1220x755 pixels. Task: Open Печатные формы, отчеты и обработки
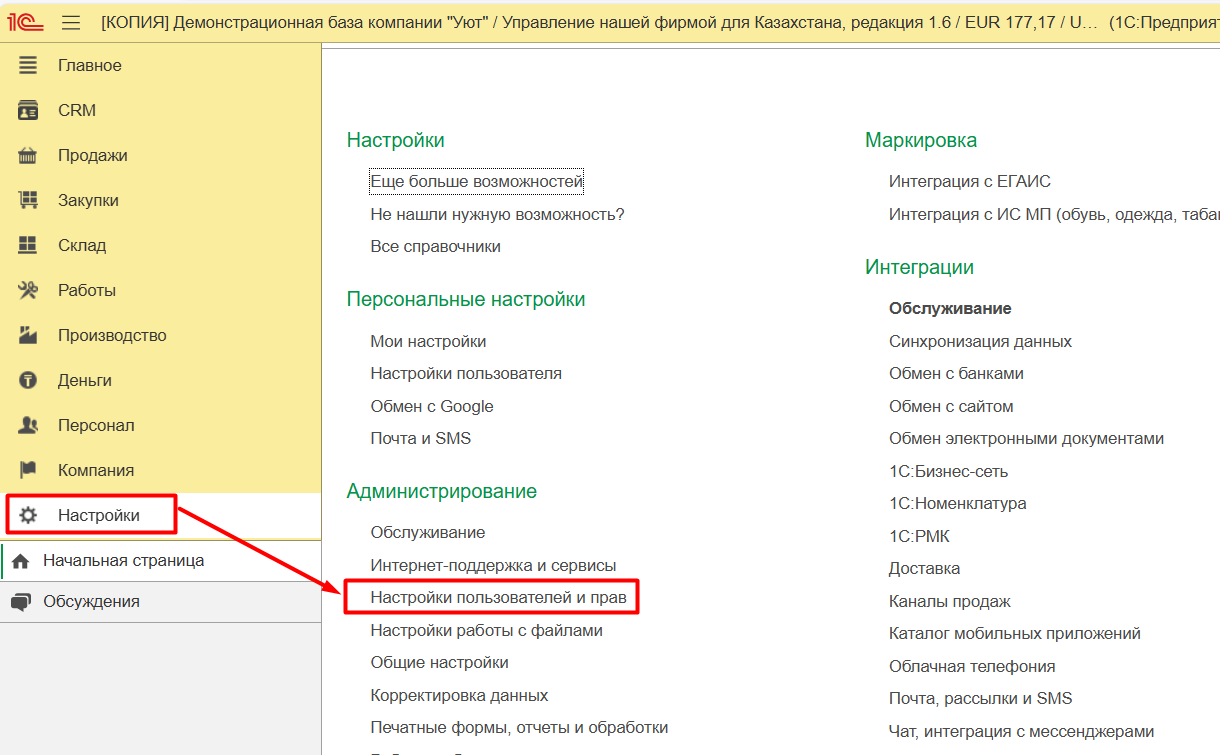point(519,728)
